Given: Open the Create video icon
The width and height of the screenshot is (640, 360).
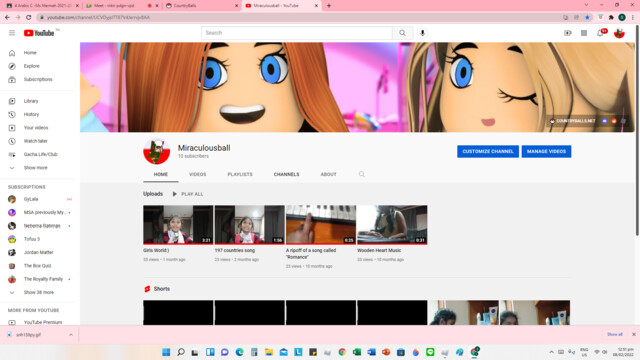Looking at the screenshot, I should point(568,33).
